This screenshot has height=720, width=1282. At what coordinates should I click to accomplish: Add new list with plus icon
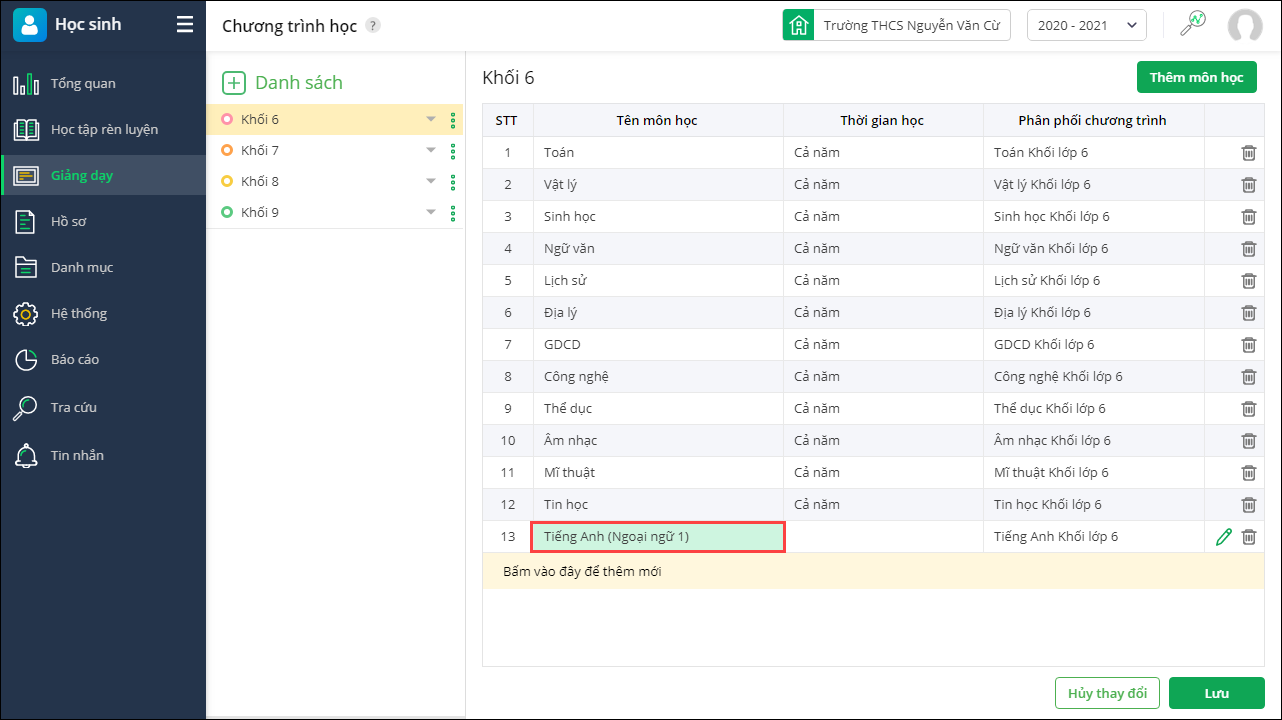tap(233, 83)
